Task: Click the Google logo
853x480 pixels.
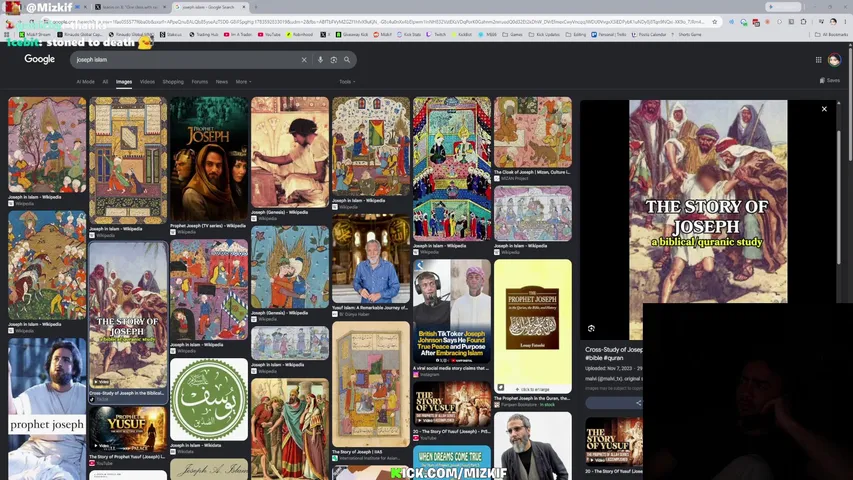Action: (39, 59)
